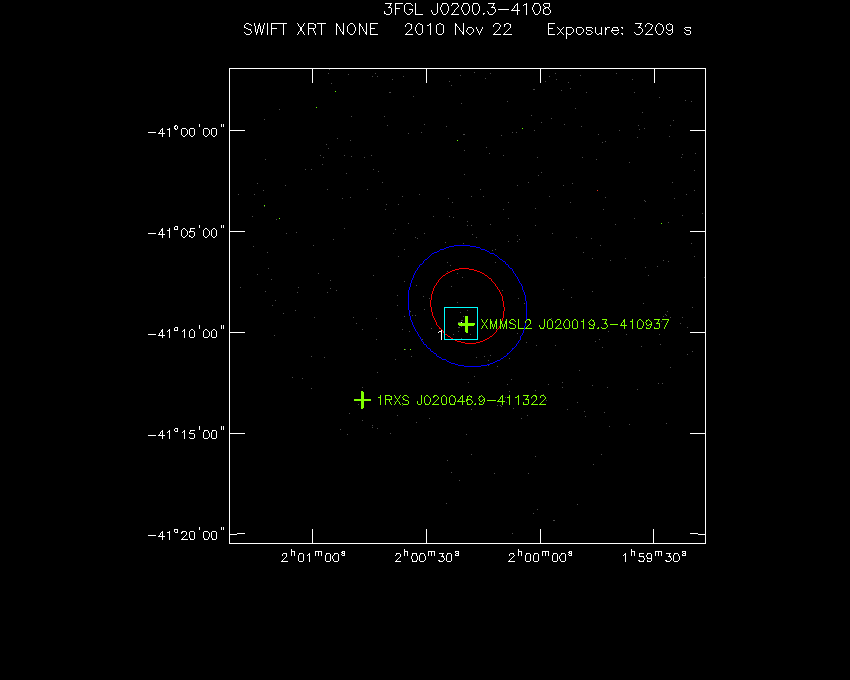Click the right ascension label 2h01m00s
Viewport: 850px width, 680px height.
tap(313, 557)
